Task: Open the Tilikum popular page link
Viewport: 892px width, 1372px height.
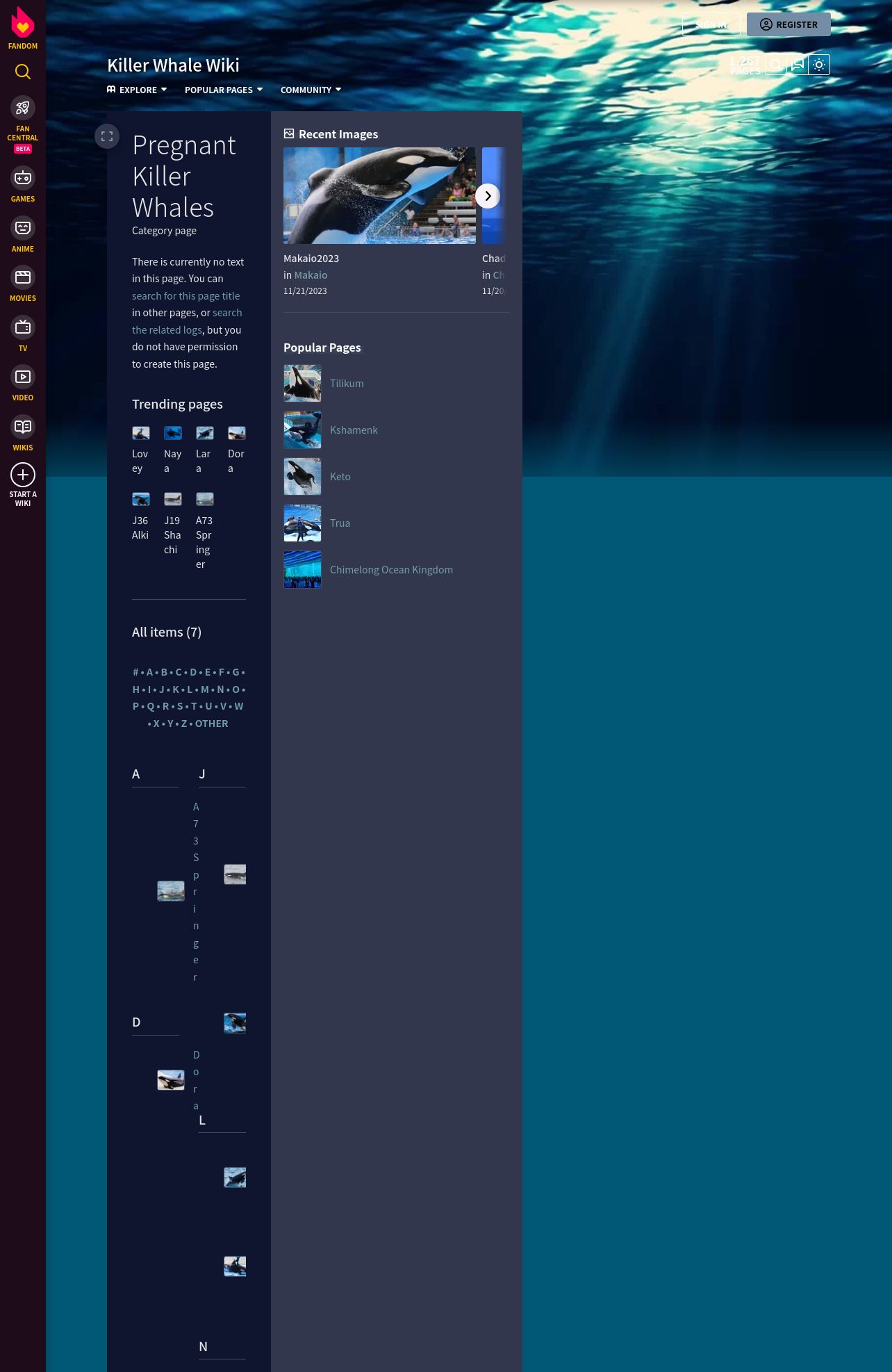Action: [x=347, y=384]
